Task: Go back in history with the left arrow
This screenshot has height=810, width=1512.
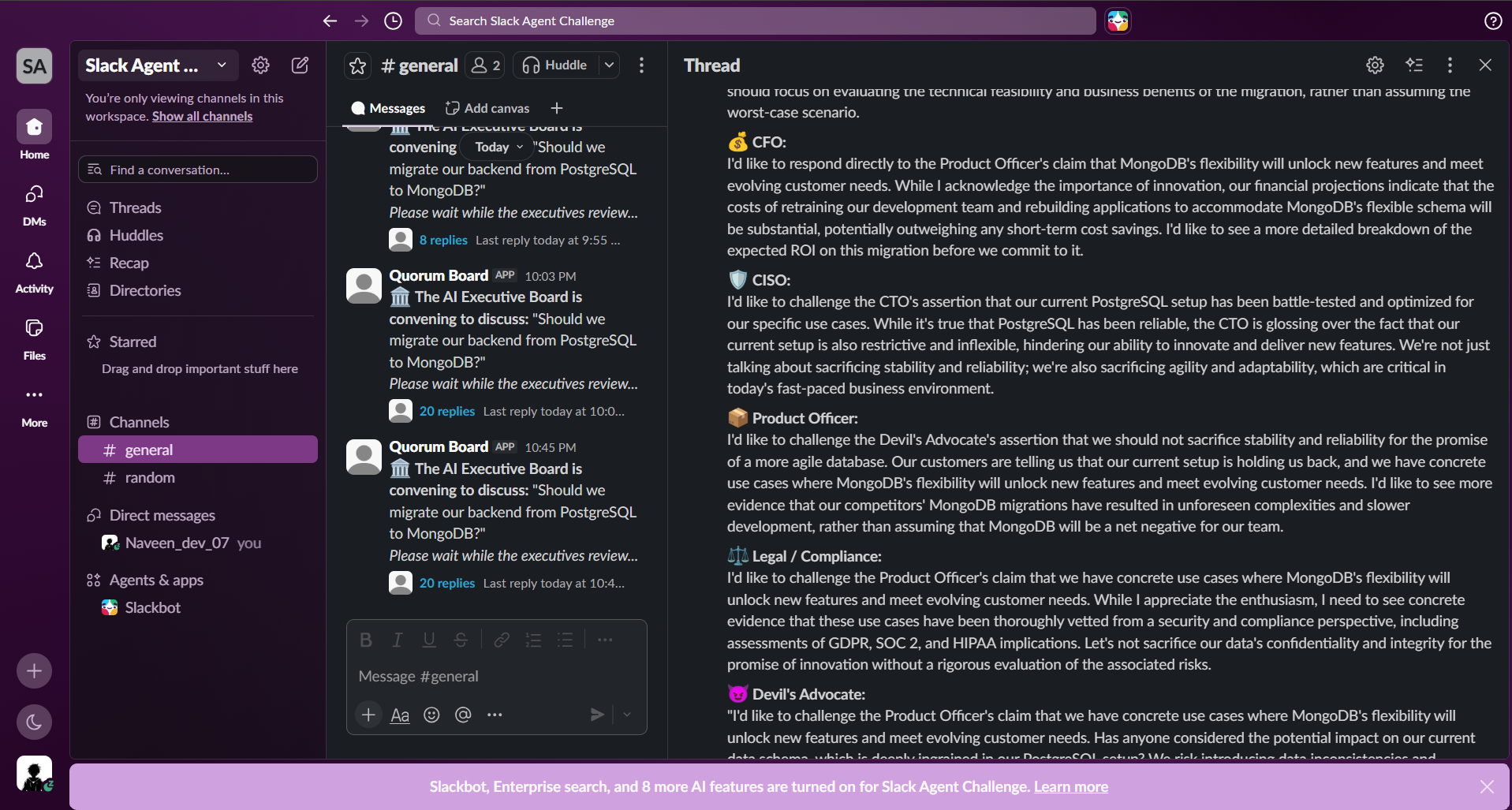Action: pyautogui.click(x=330, y=21)
